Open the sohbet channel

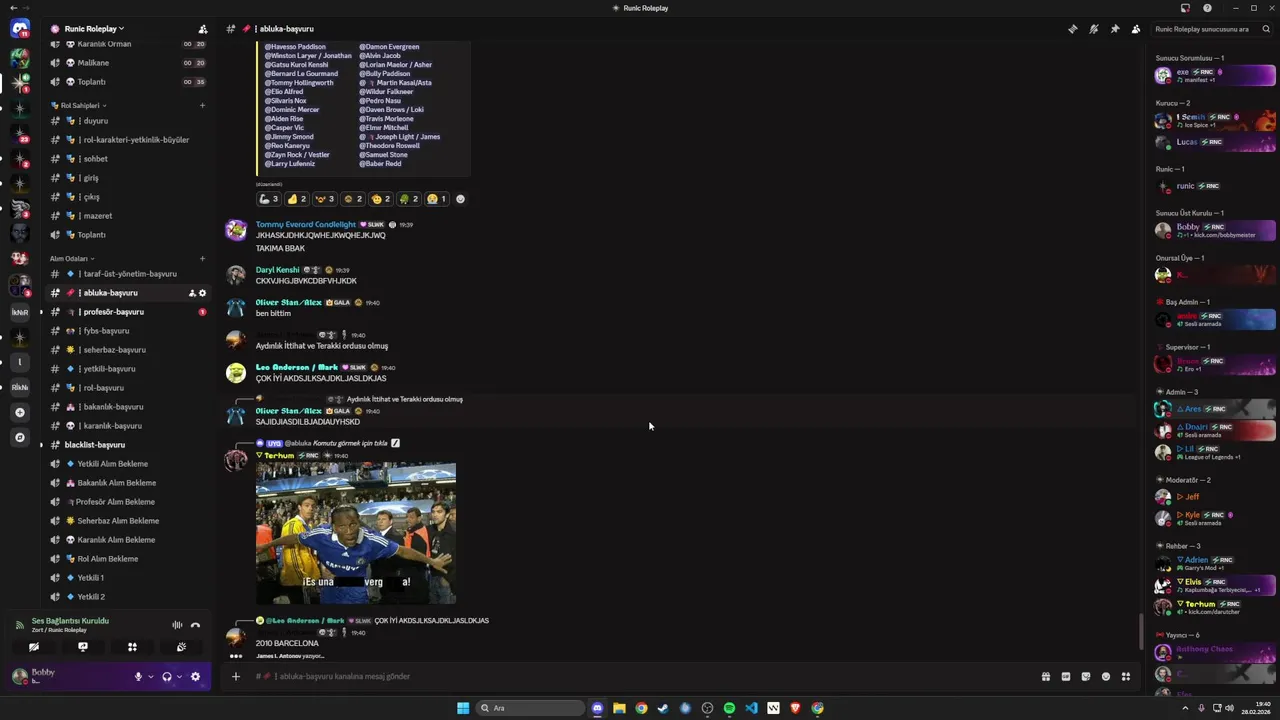coord(127,159)
